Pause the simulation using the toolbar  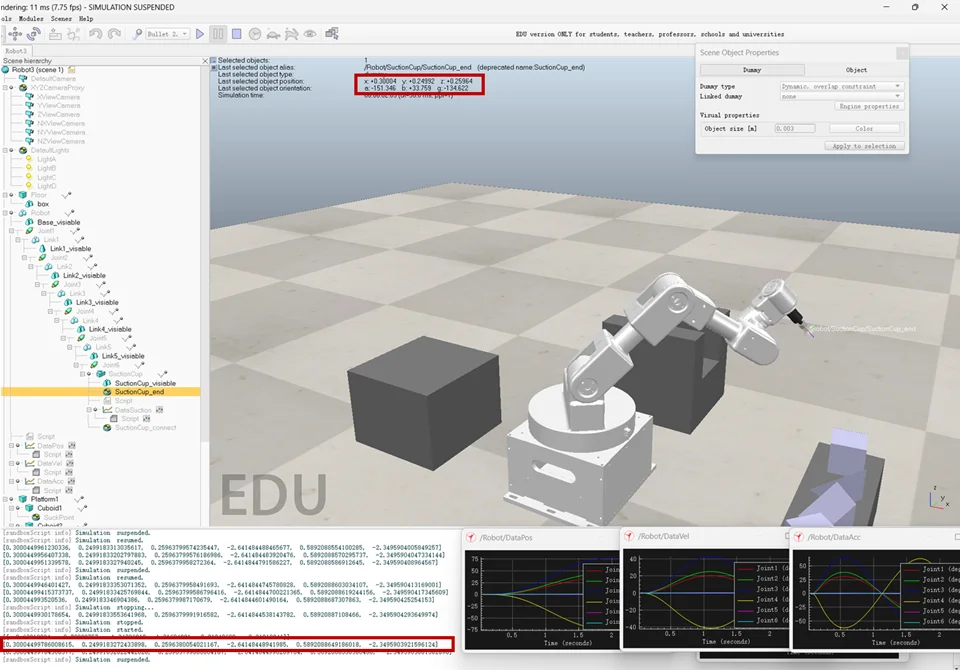[x=218, y=34]
